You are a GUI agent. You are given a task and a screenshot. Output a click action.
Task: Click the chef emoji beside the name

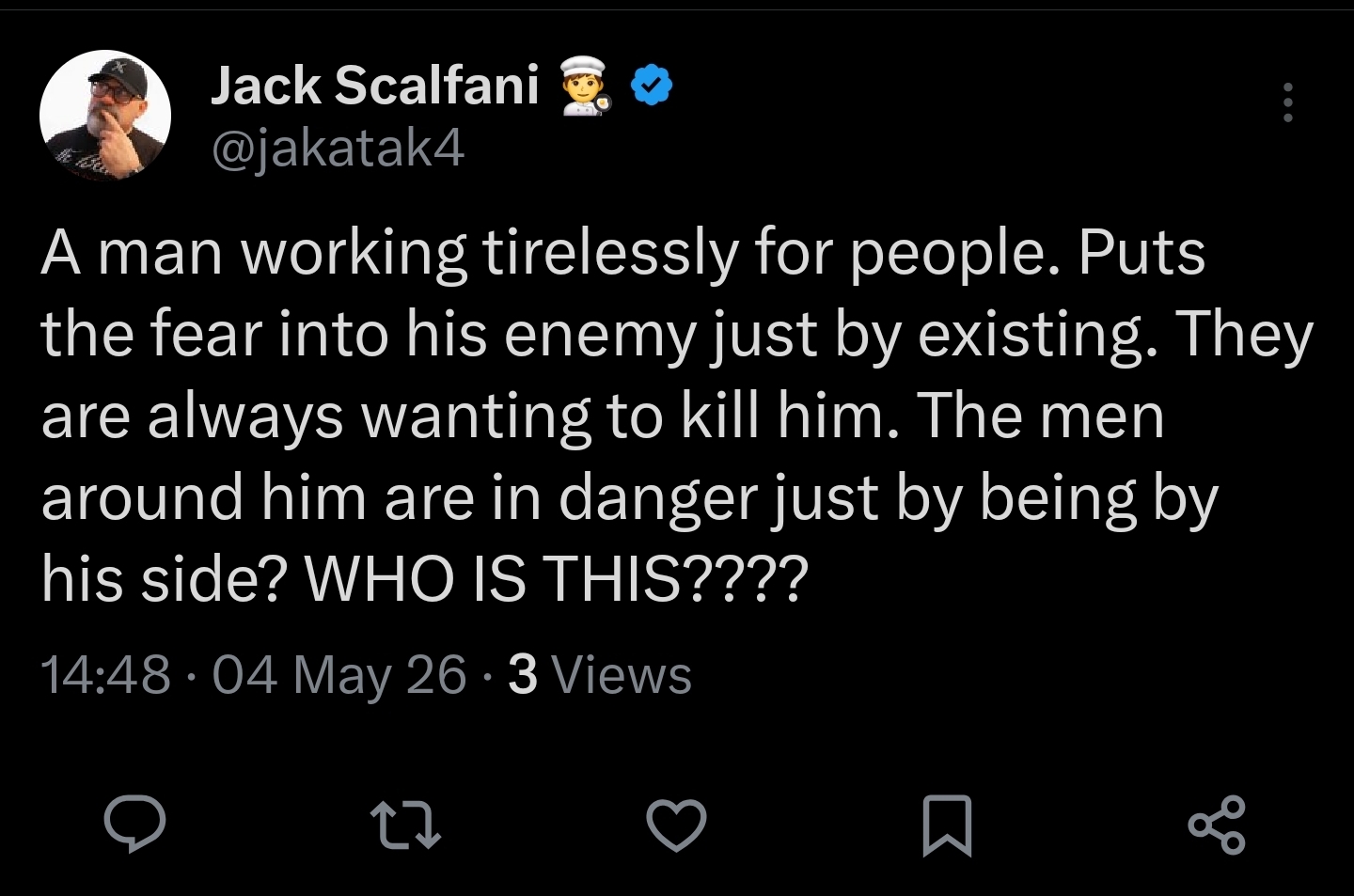[x=587, y=86]
